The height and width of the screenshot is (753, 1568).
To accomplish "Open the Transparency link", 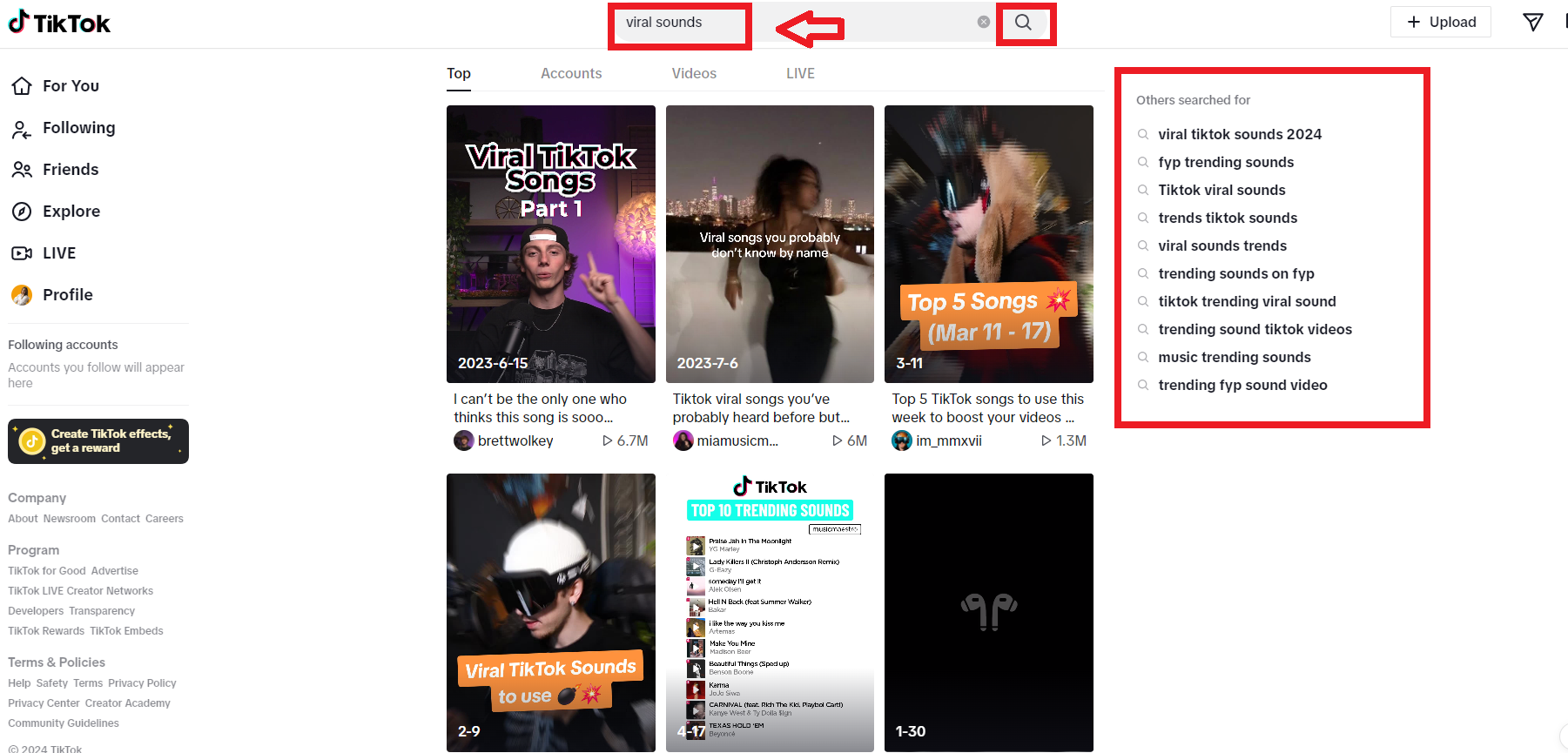I will coord(102,611).
